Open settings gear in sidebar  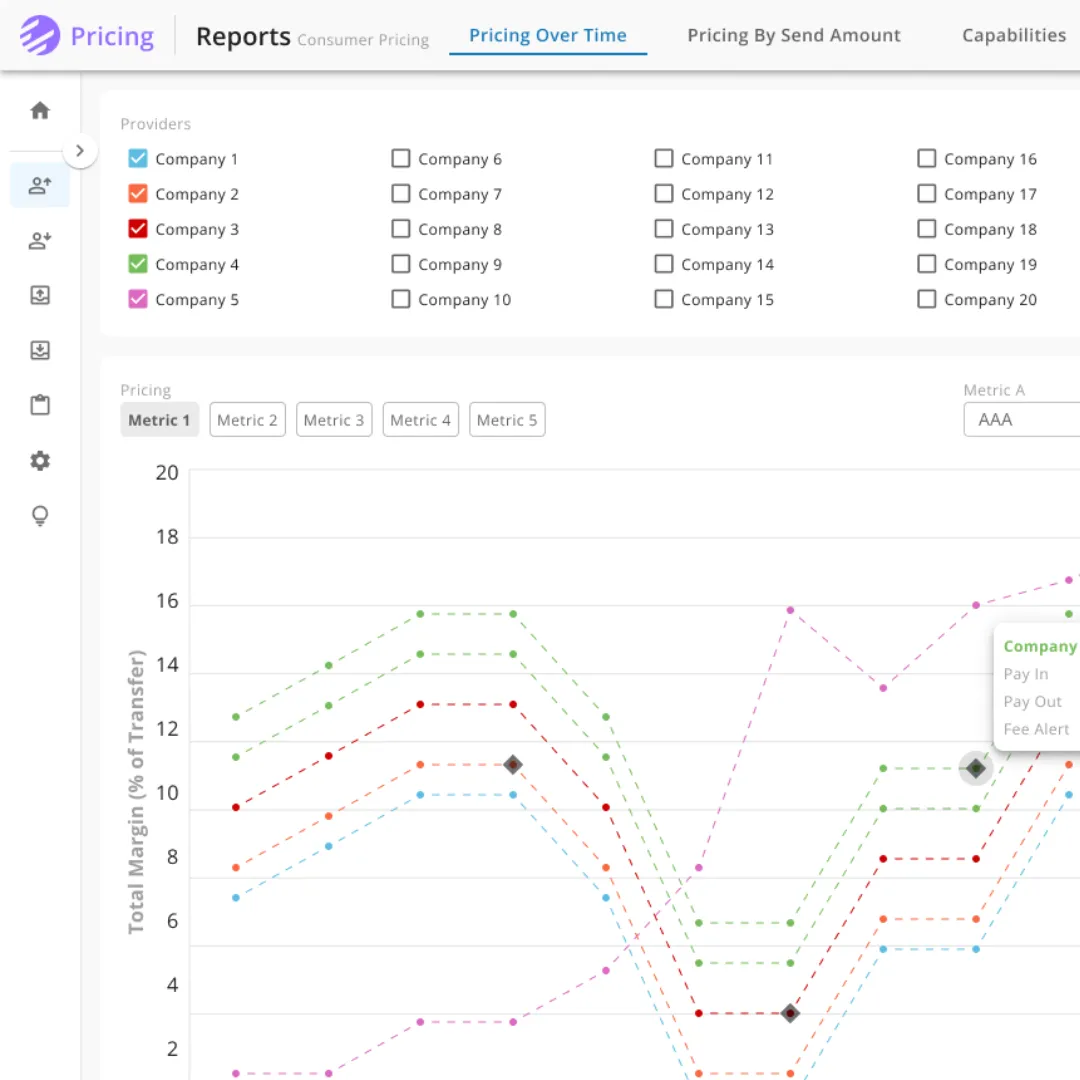(40, 461)
